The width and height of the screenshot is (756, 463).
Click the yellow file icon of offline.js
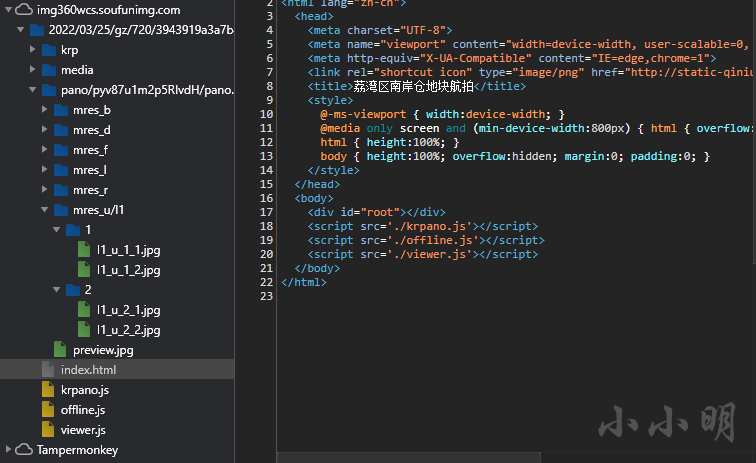(x=48, y=409)
